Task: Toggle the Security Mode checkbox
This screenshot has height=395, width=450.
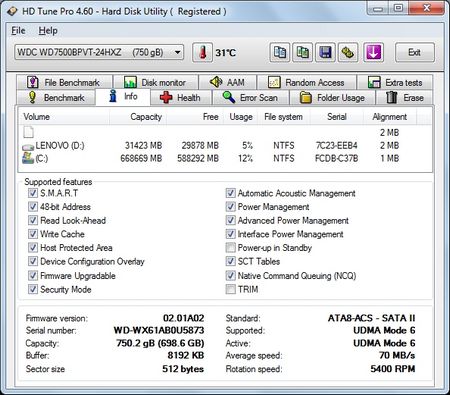Action: pos(33,289)
